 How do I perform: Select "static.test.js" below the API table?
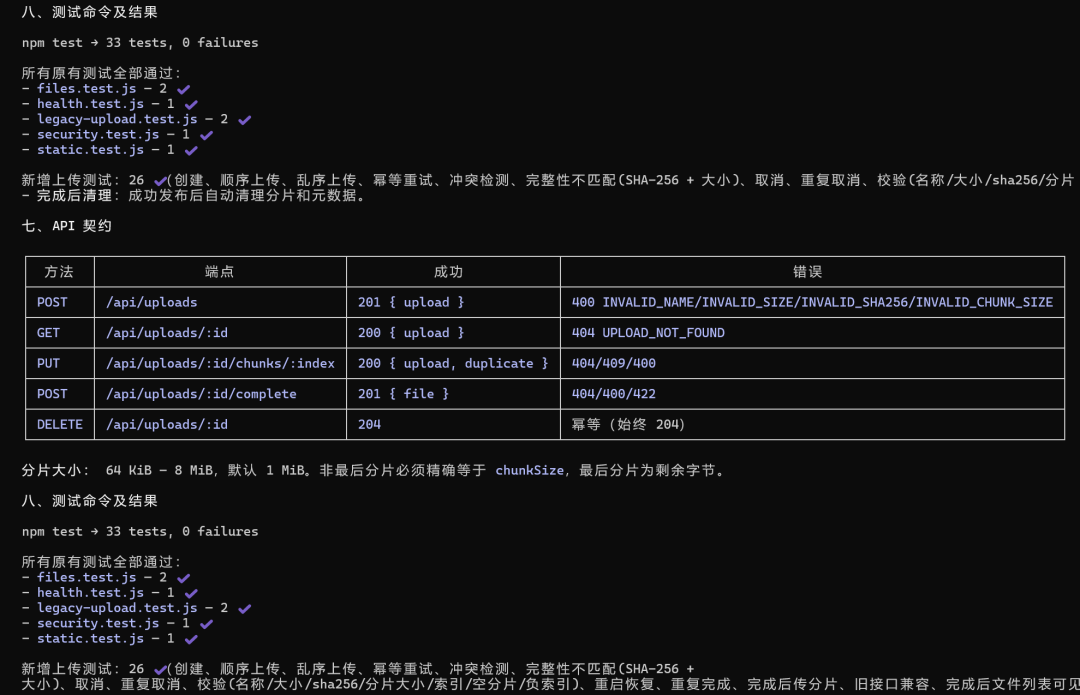click(90, 639)
